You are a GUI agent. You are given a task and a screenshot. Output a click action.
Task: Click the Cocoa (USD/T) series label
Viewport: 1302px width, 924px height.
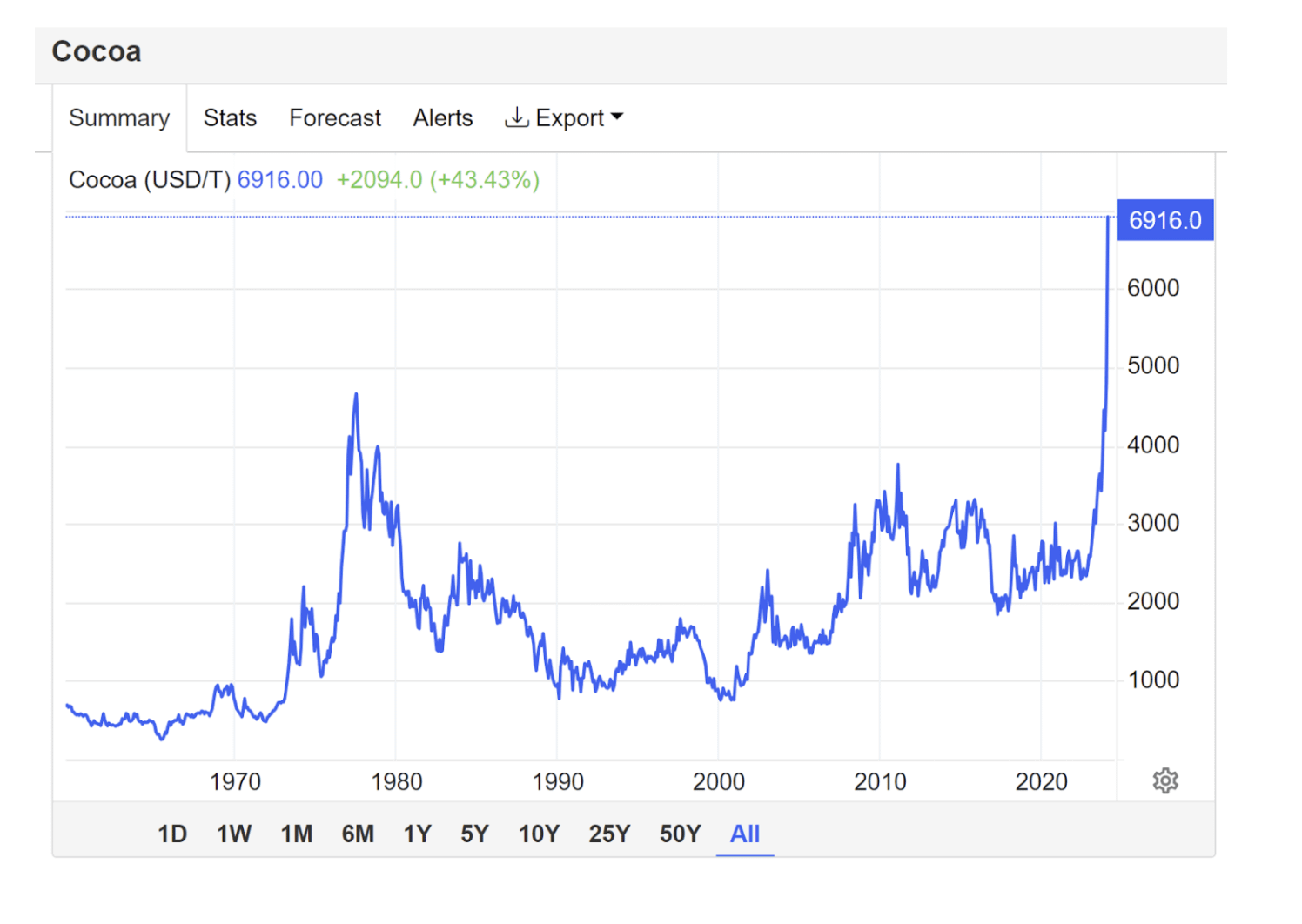[150, 180]
